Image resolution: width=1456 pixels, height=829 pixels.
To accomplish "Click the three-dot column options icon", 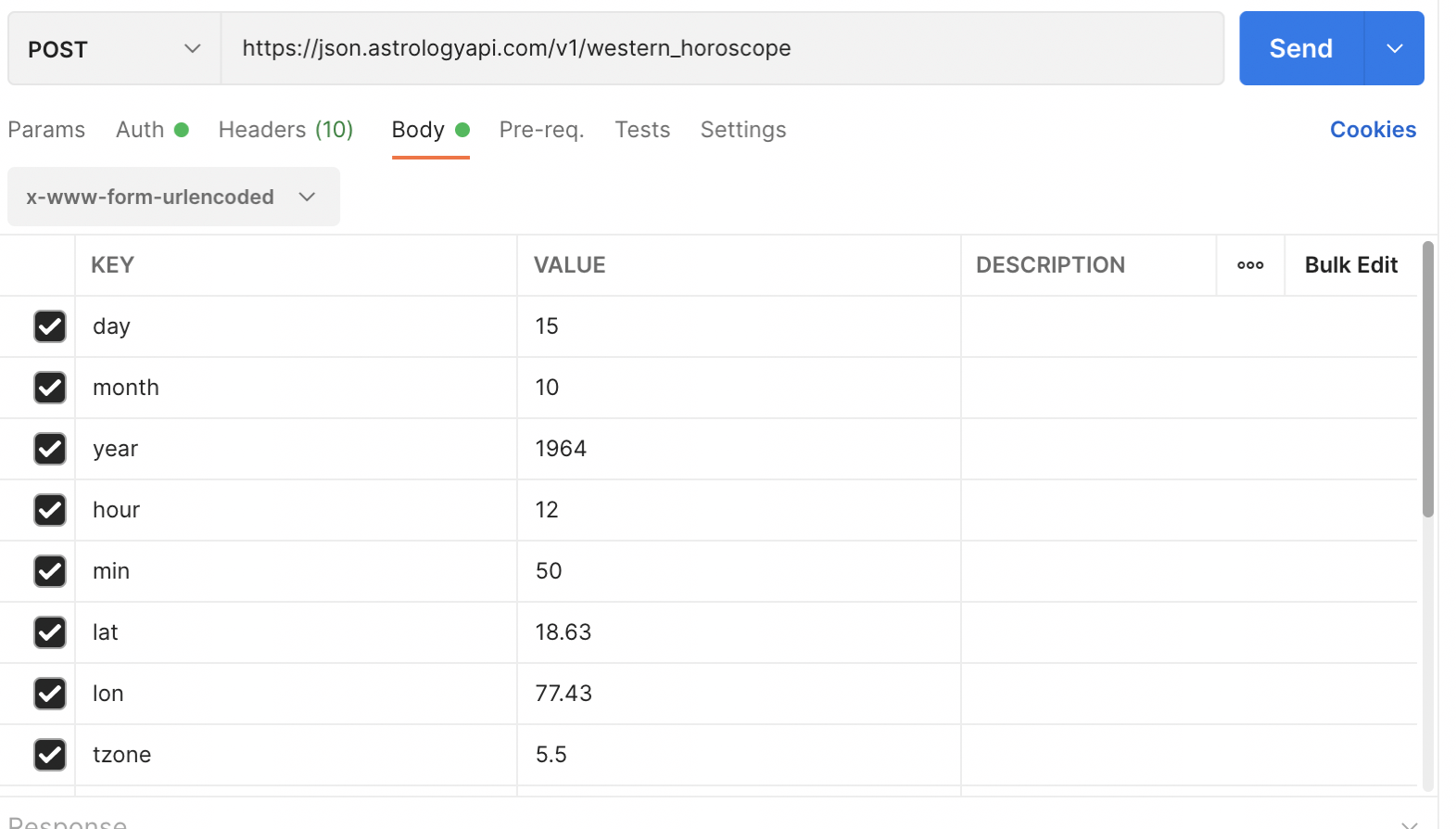I will pos(1249,265).
